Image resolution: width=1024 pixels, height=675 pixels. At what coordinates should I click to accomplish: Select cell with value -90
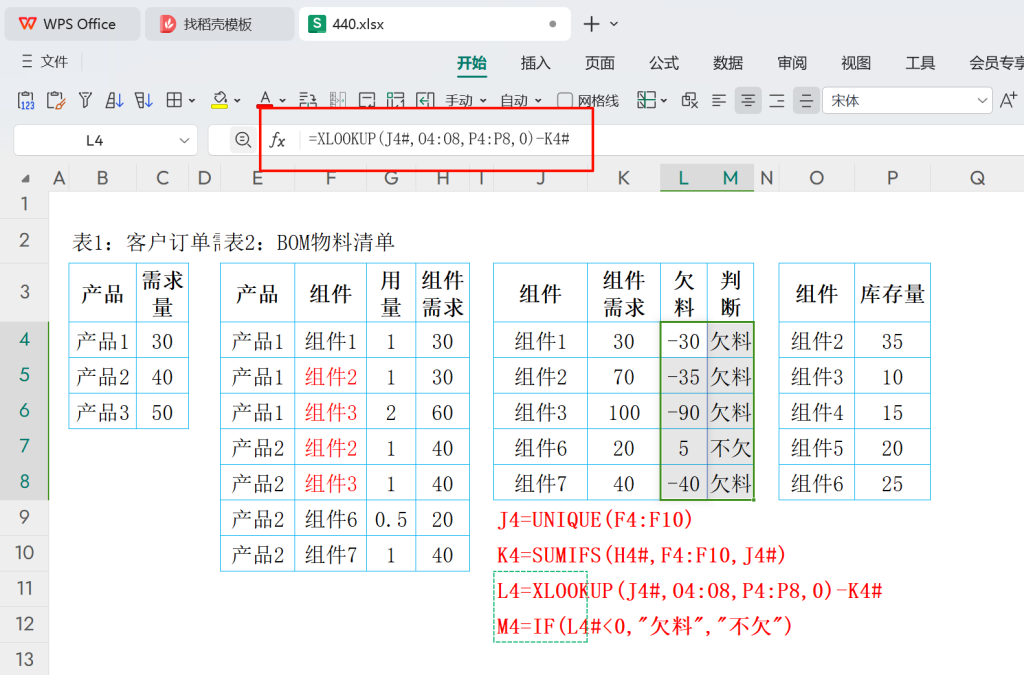tap(684, 413)
